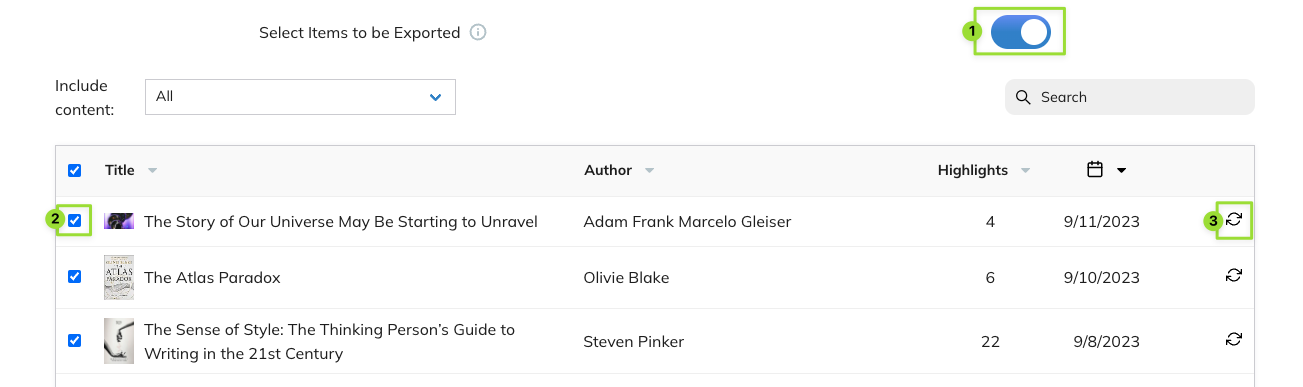The height and width of the screenshot is (387, 1303).
Task: Click the resync icon for The Story of Our Universe
Action: 1234,220
